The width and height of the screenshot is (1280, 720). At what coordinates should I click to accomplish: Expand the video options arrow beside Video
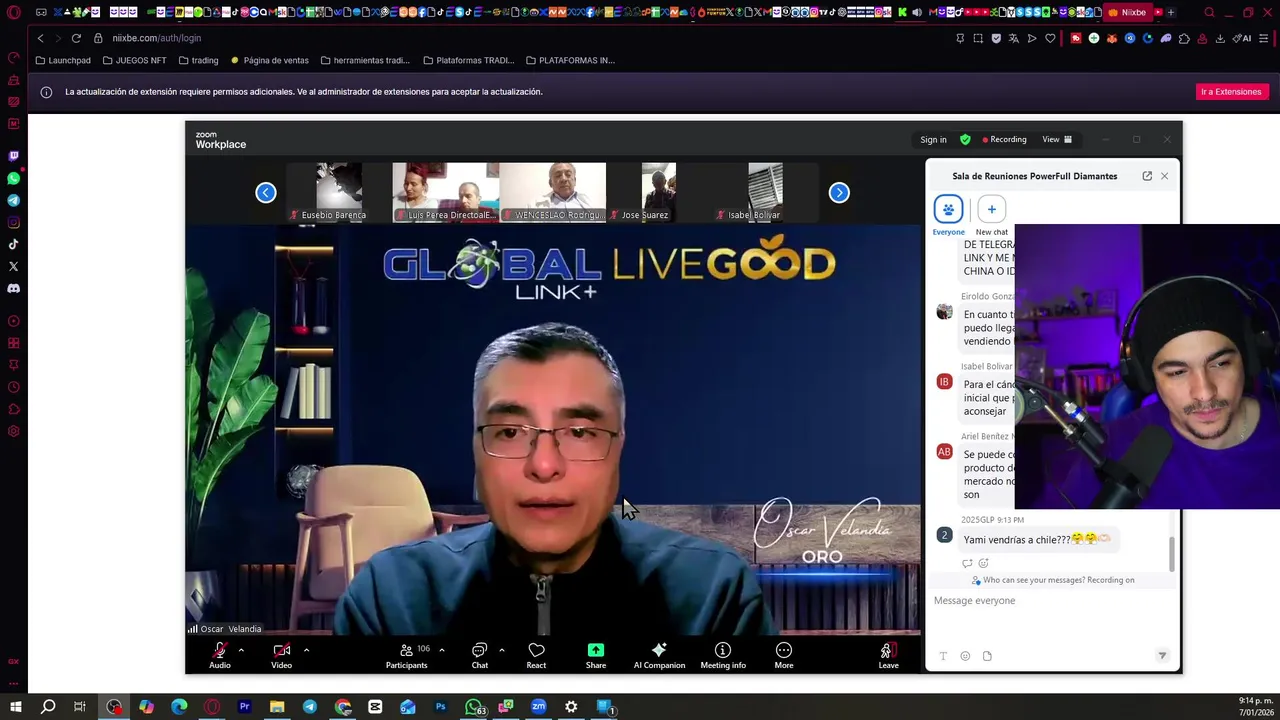[x=306, y=650]
